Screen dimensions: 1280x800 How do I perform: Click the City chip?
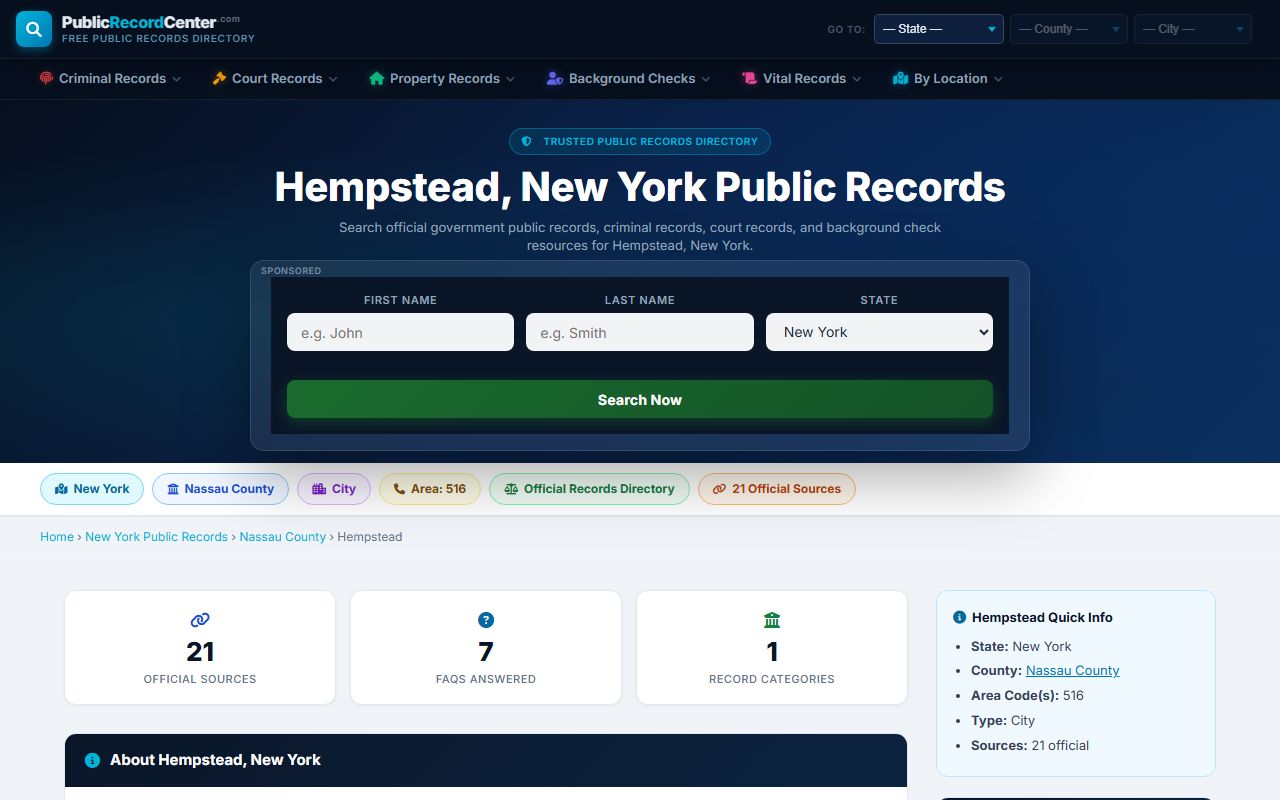coord(334,489)
